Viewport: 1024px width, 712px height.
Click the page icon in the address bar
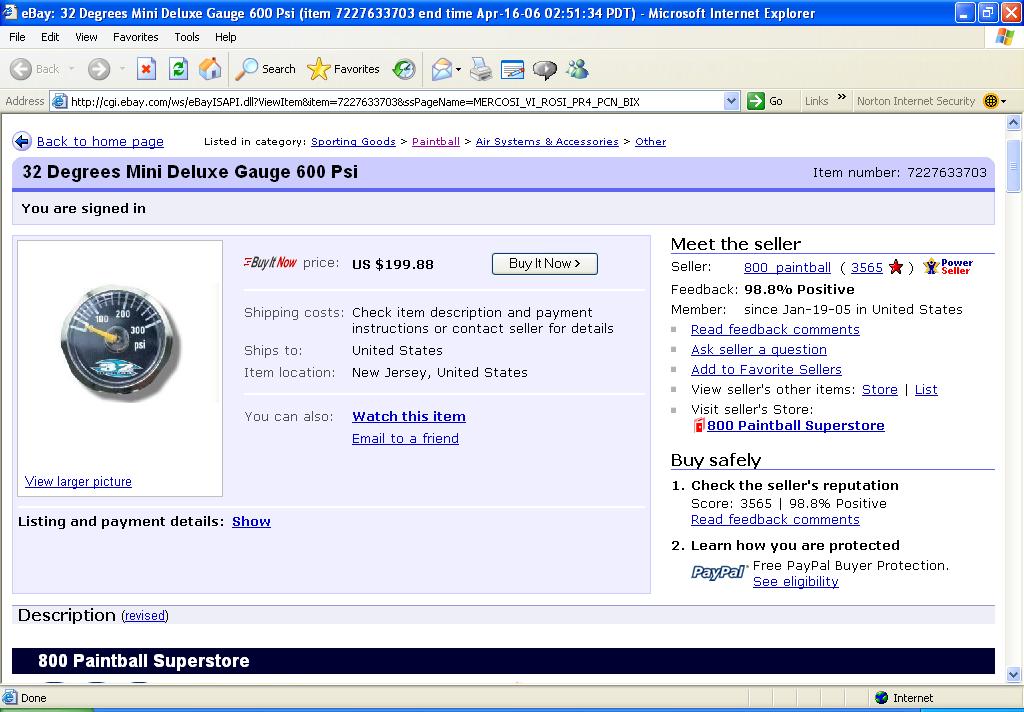coord(59,101)
